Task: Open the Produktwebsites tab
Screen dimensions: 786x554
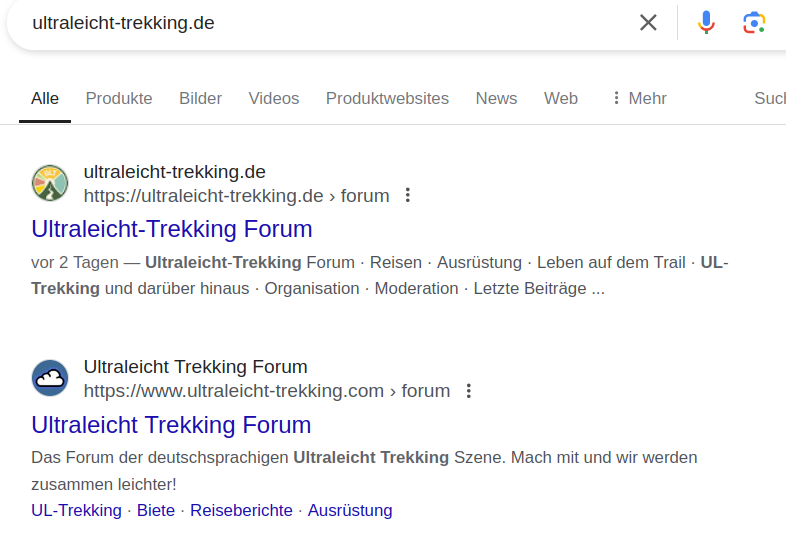Action: [x=387, y=98]
